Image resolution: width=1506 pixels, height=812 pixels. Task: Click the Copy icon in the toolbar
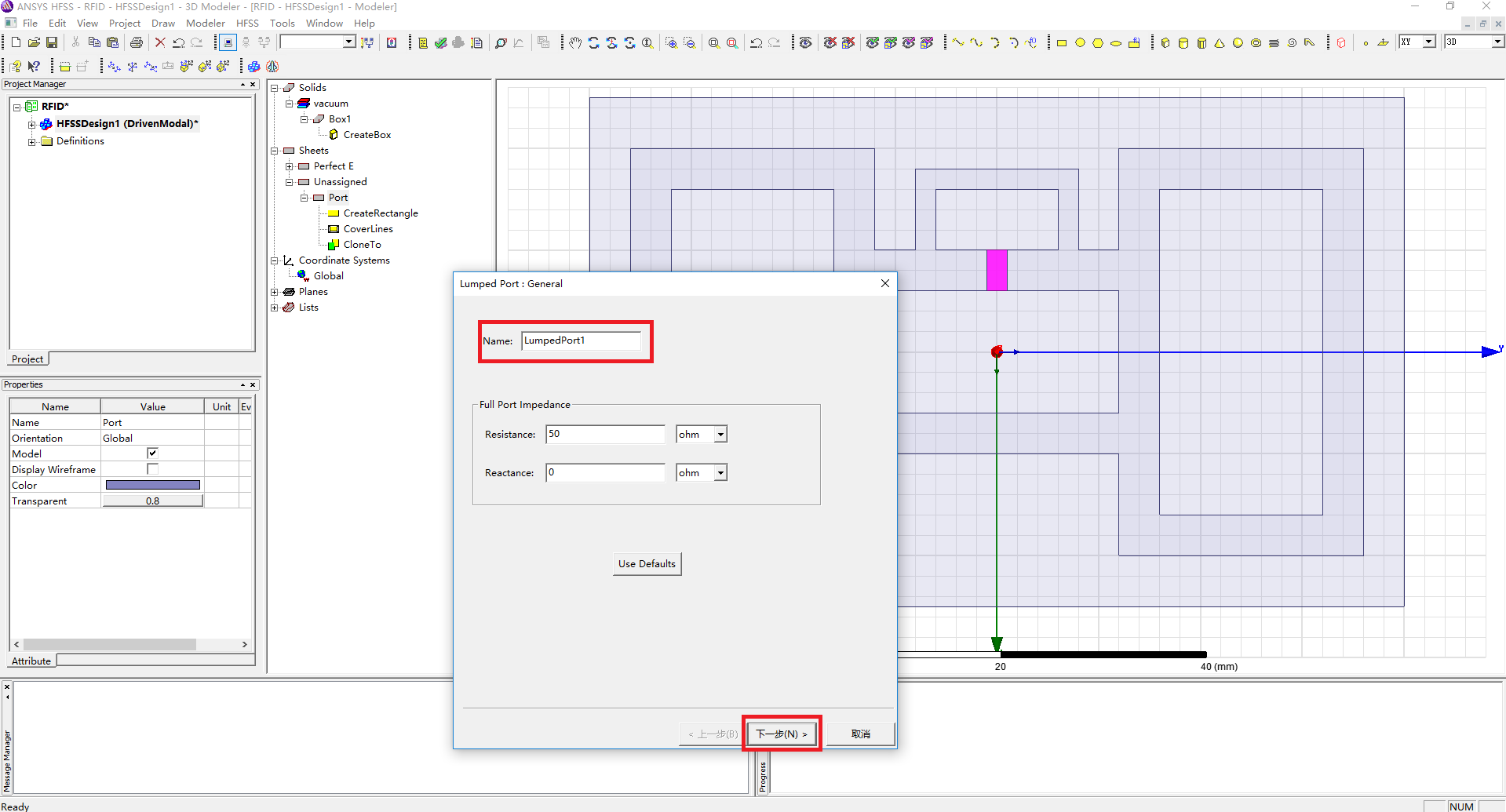click(x=94, y=42)
